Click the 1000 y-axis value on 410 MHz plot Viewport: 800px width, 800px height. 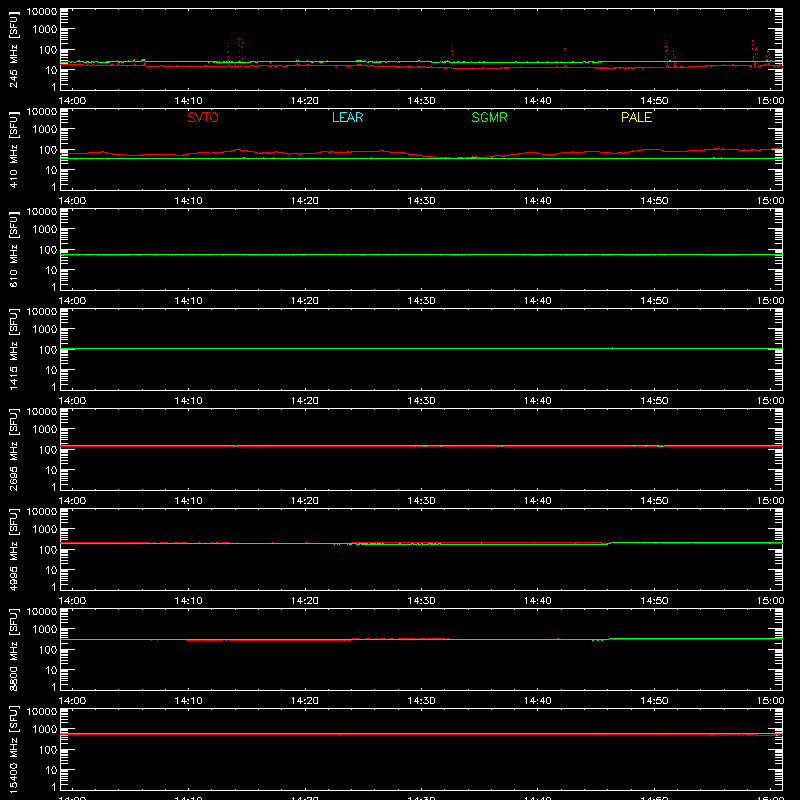45,130
